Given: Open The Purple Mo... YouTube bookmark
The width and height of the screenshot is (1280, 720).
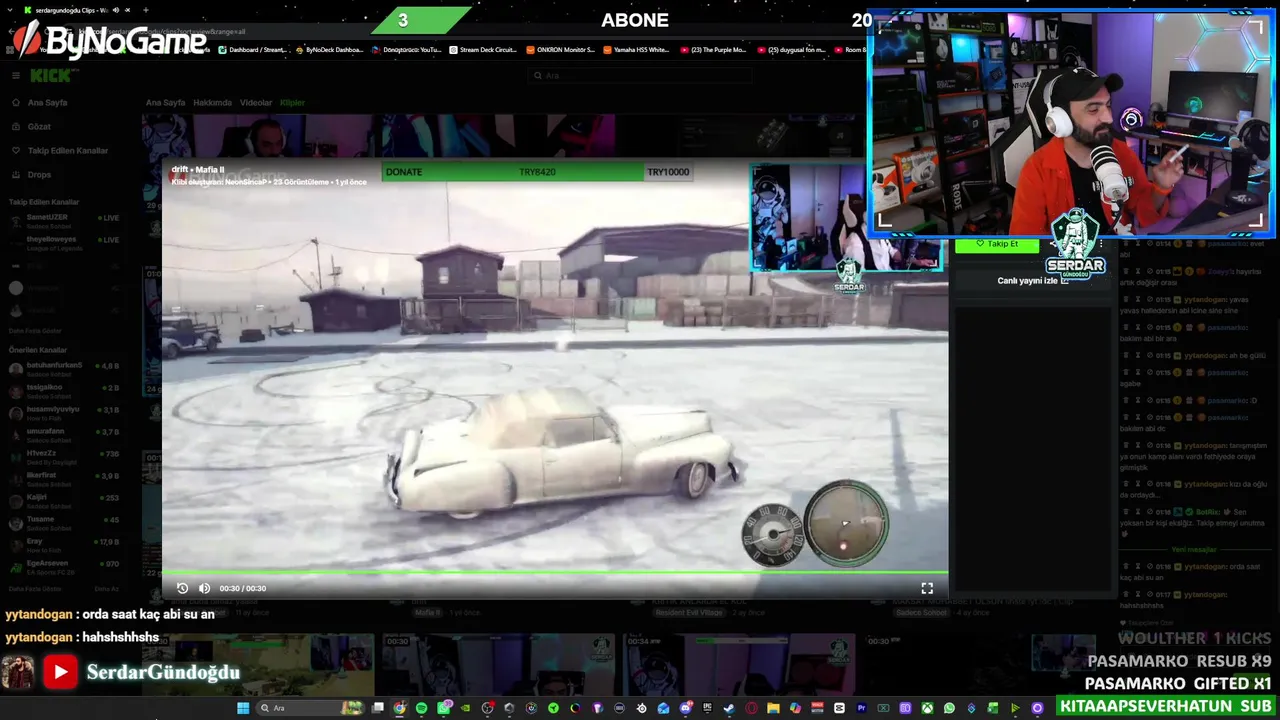Looking at the screenshot, I should click(714, 50).
